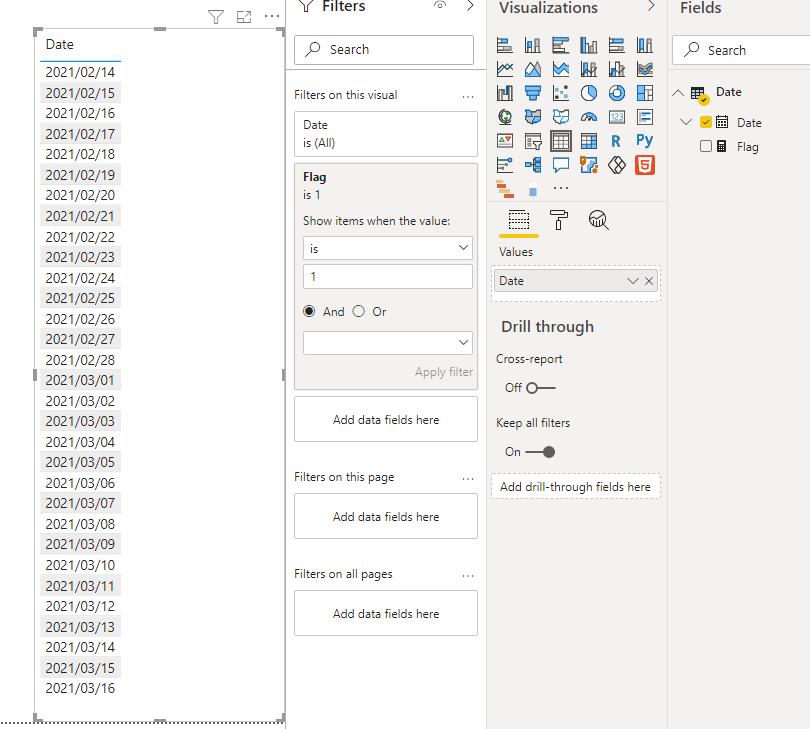Viewport: 810px width, 729px height.
Task: Select the Stacked area chart visual
Action: pos(560,69)
